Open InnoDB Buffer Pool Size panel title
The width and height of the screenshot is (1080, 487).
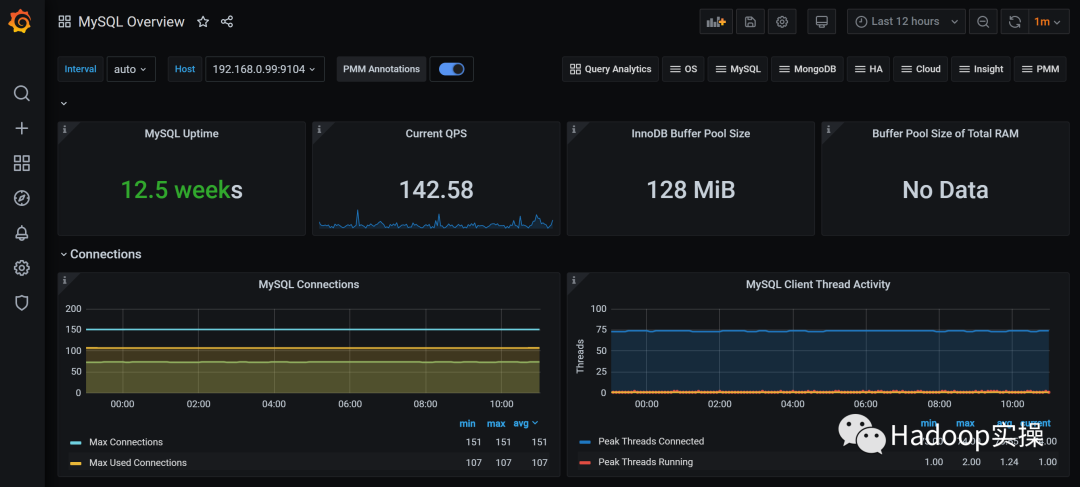tap(691, 134)
